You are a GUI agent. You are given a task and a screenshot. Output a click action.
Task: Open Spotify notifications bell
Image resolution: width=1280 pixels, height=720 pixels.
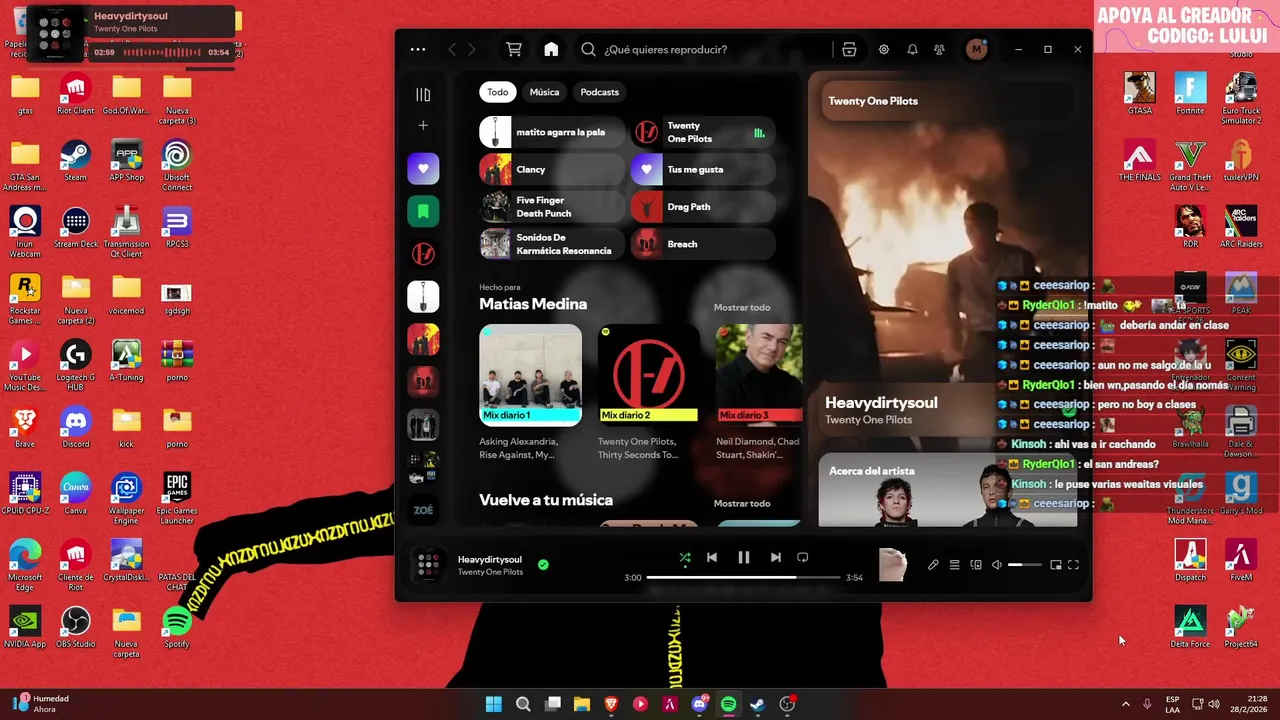pos(912,49)
